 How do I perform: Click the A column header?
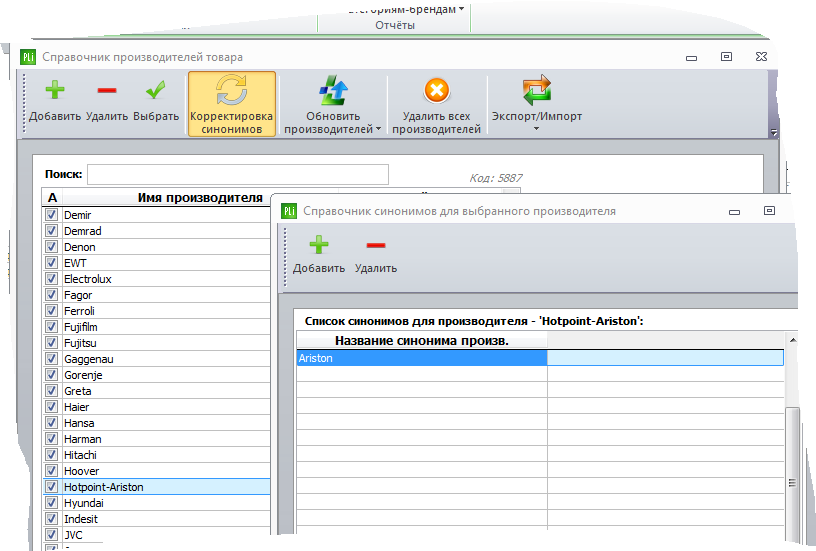(52, 198)
